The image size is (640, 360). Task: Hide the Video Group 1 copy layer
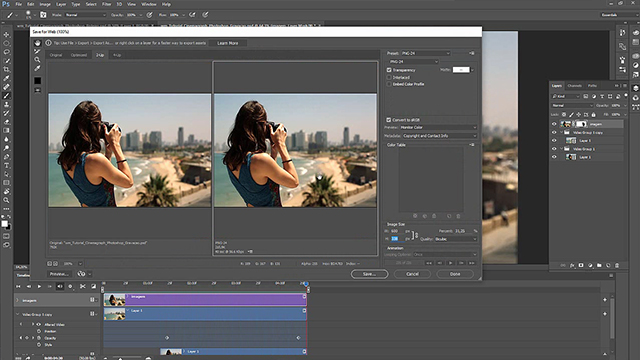554,133
